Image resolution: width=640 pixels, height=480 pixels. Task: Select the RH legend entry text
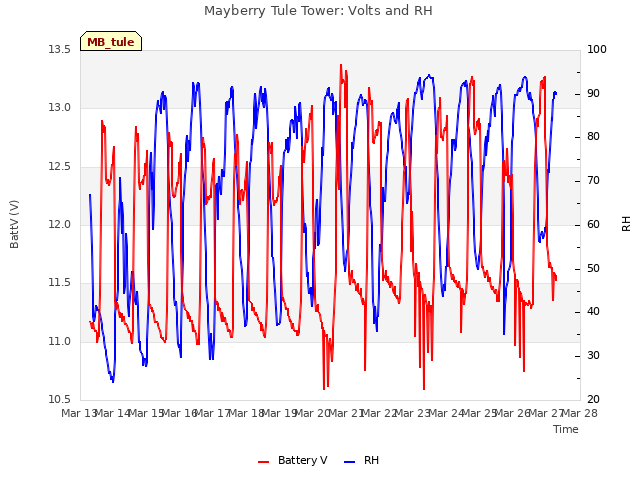371,460
